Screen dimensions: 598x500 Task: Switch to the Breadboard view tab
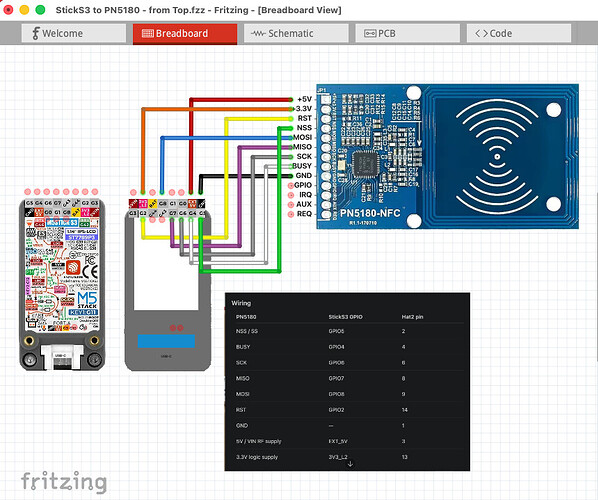click(x=185, y=34)
